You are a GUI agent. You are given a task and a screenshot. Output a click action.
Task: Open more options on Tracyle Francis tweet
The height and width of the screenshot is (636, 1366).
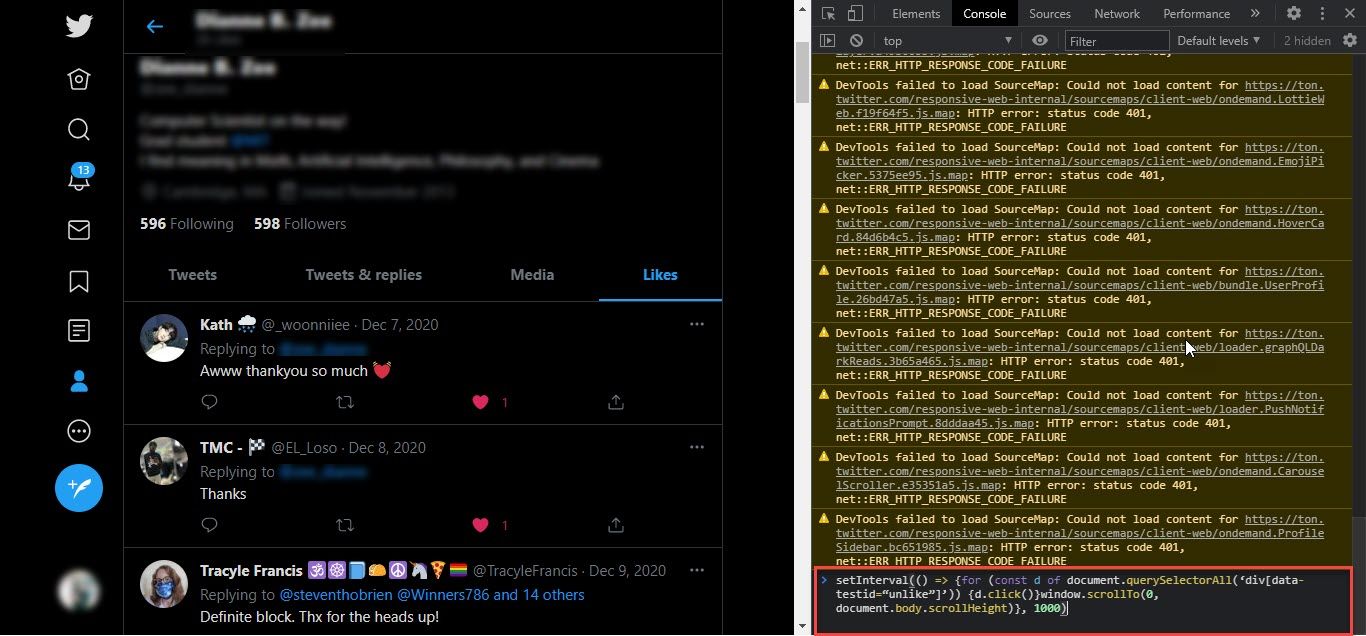pyautogui.click(x=697, y=570)
